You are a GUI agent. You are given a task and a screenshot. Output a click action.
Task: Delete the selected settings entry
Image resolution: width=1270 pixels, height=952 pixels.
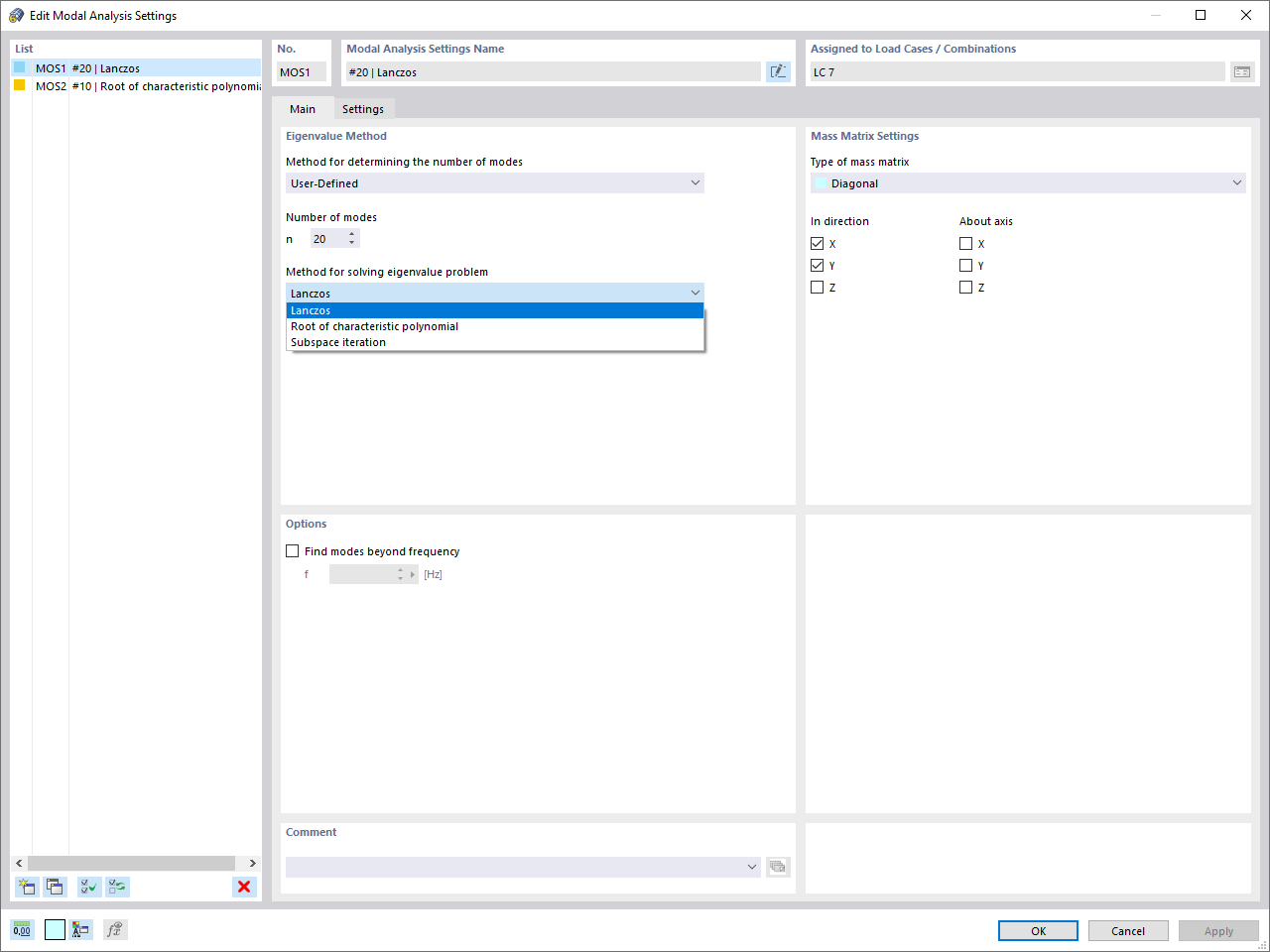(x=244, y=887)
